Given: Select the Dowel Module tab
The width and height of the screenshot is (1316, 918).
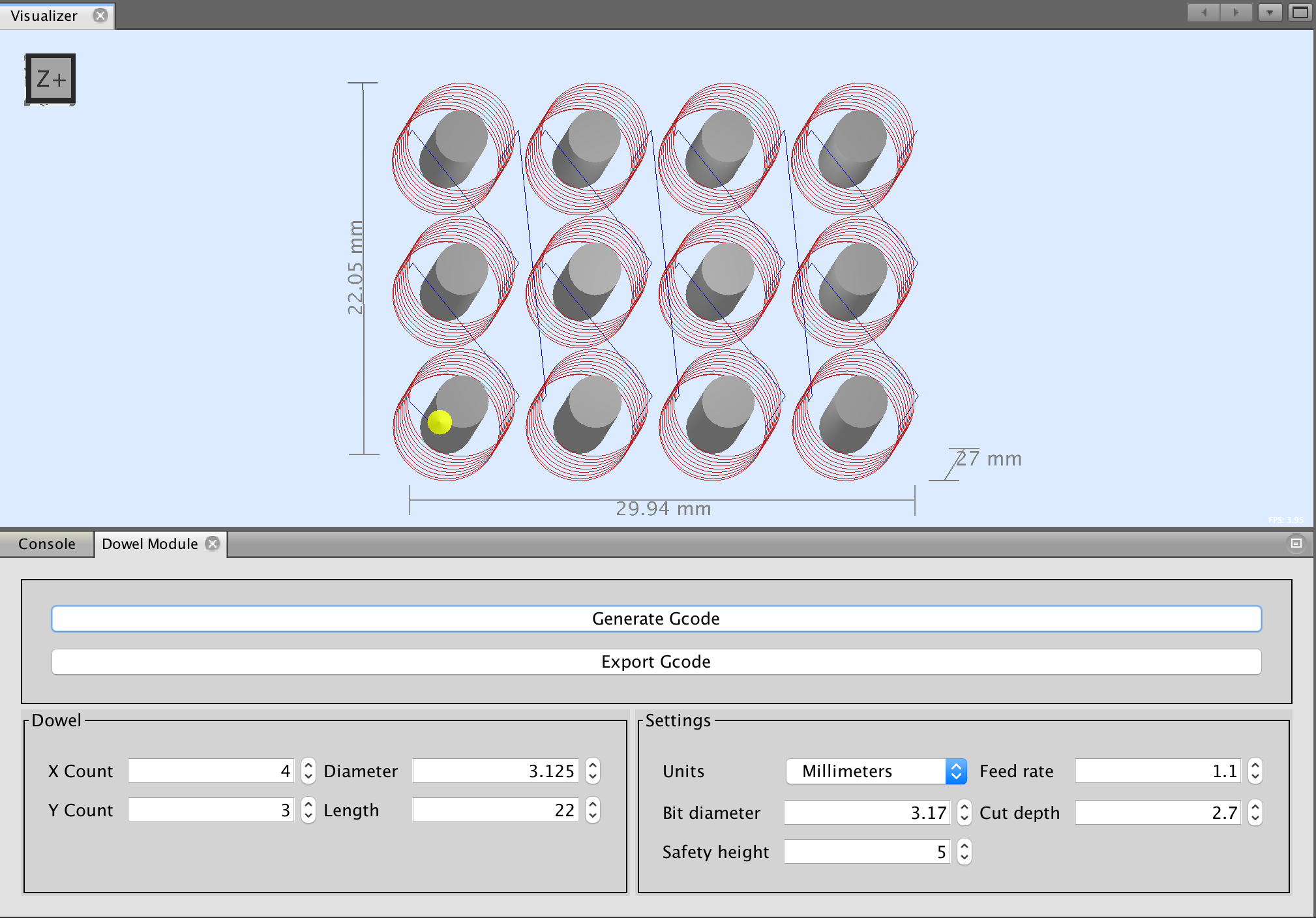Looking at the screenshot, I should [x=149, y=543].
